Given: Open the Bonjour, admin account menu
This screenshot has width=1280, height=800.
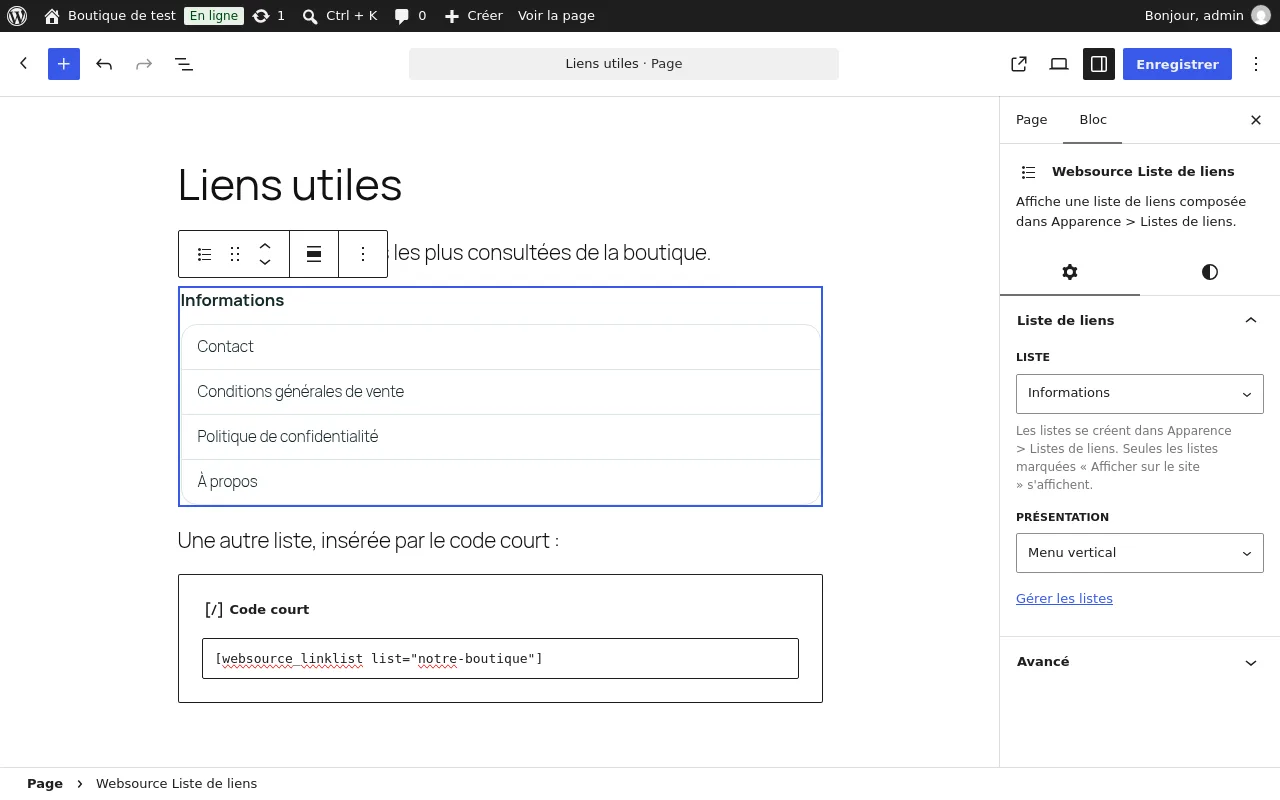Looking at the screenshot, I should [1207, 16].
